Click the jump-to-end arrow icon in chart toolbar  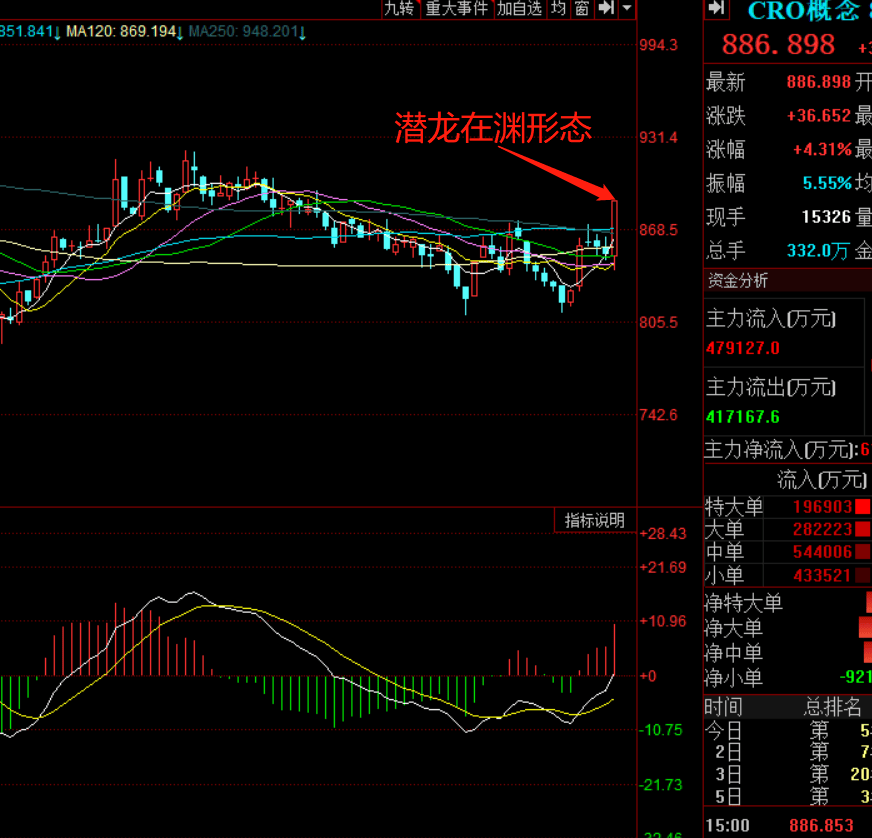tap(606, 9)
